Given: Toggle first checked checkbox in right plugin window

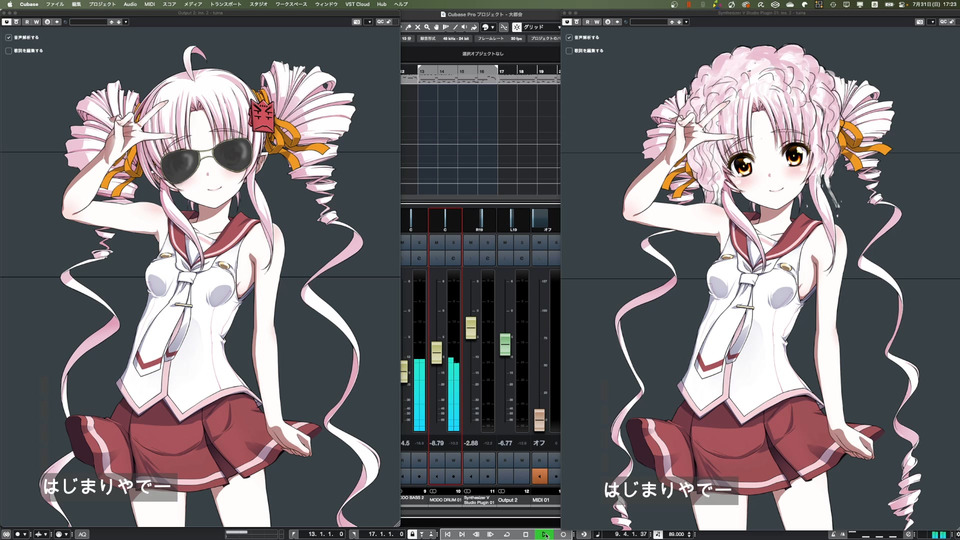Looking at the screenshot, I should tap(569, 37).
